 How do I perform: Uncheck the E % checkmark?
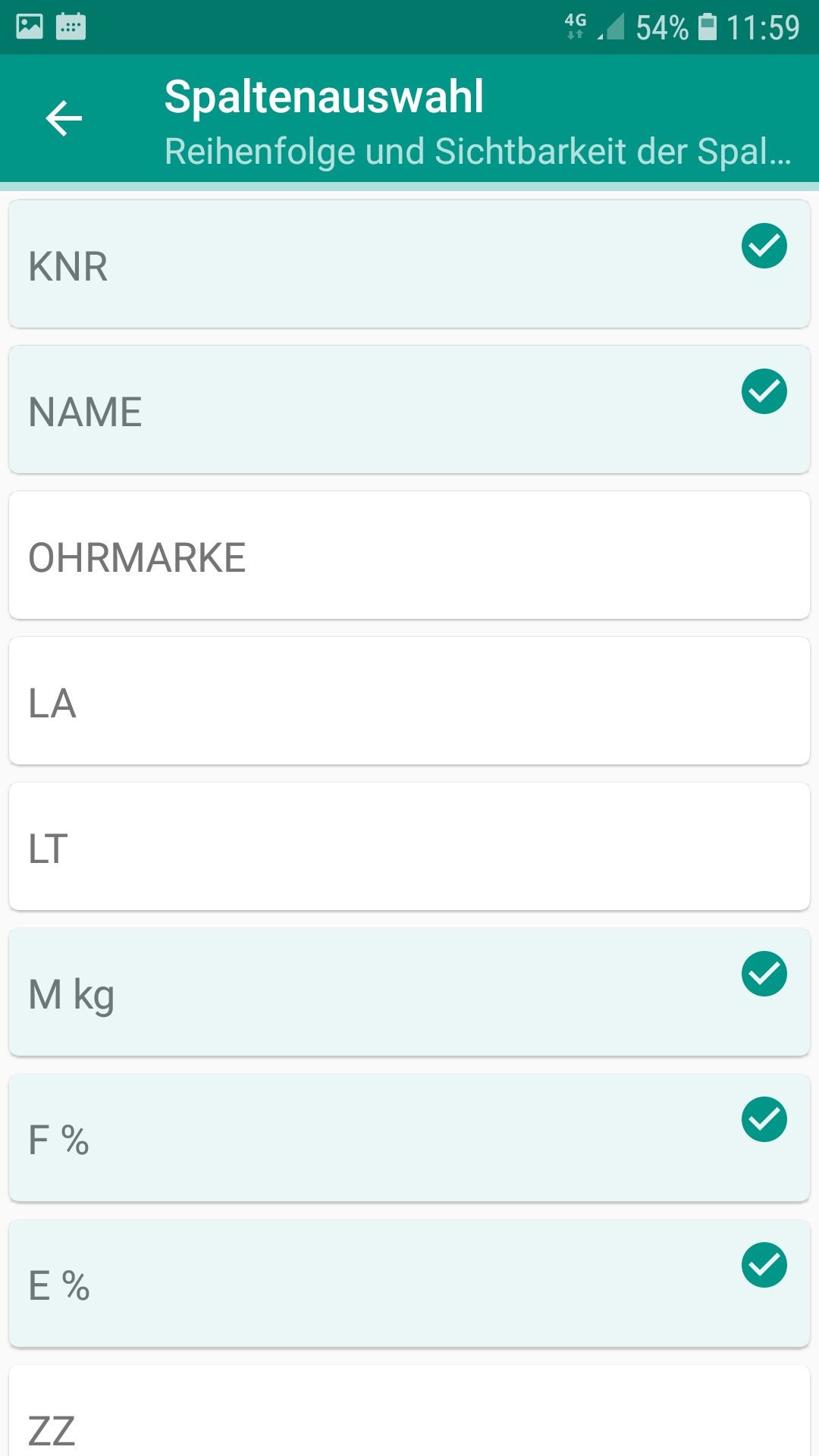coord(764,1266)
